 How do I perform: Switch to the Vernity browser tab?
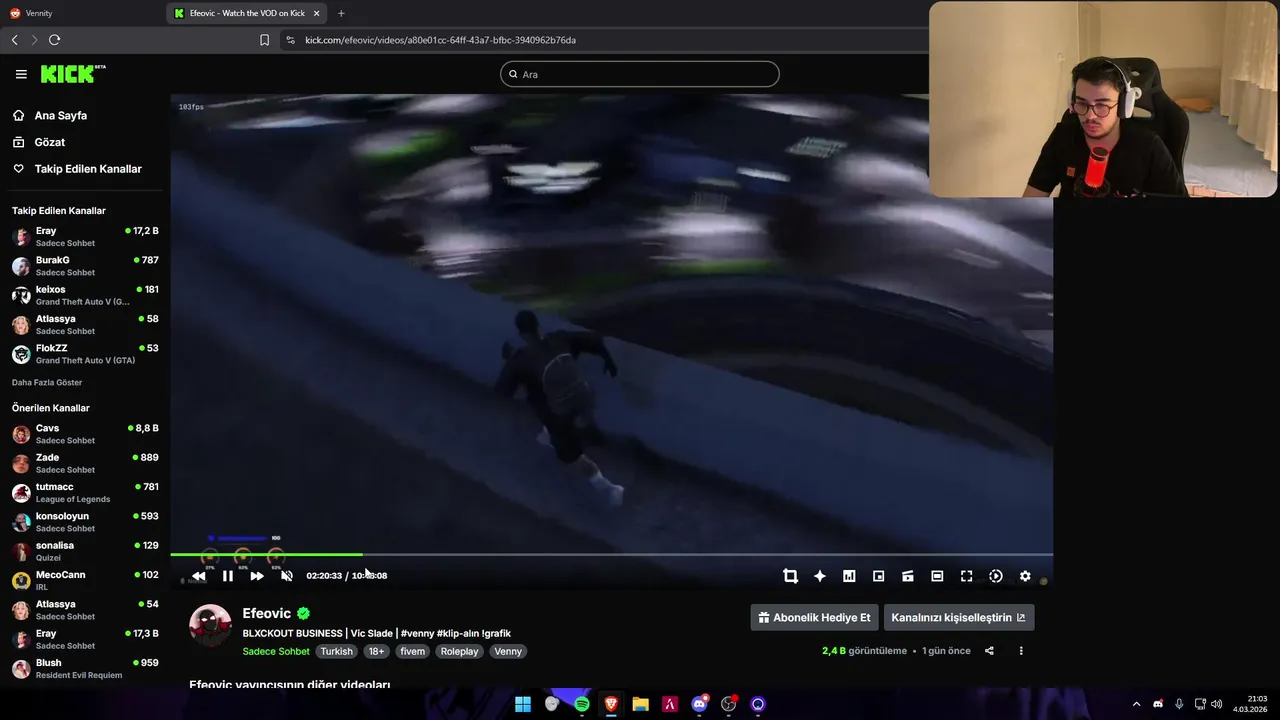point(81,13)
